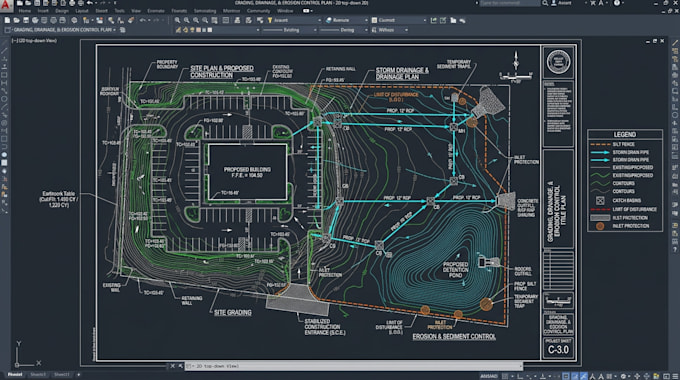Select the Line tool at top of left palette
This screenshot has width=680, height=380.
(4, 51)
